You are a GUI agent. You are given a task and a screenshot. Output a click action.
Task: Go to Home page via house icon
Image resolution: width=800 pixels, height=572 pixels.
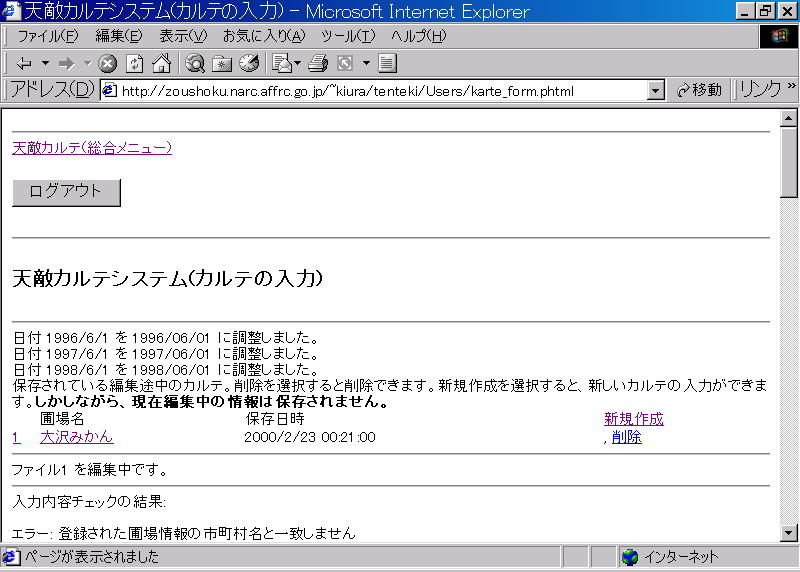tap(161, 63)
